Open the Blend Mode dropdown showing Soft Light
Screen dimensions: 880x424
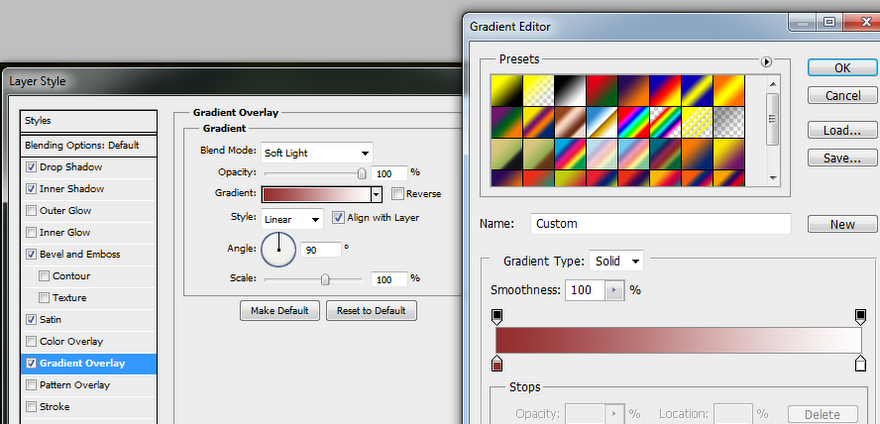(317, 153)
